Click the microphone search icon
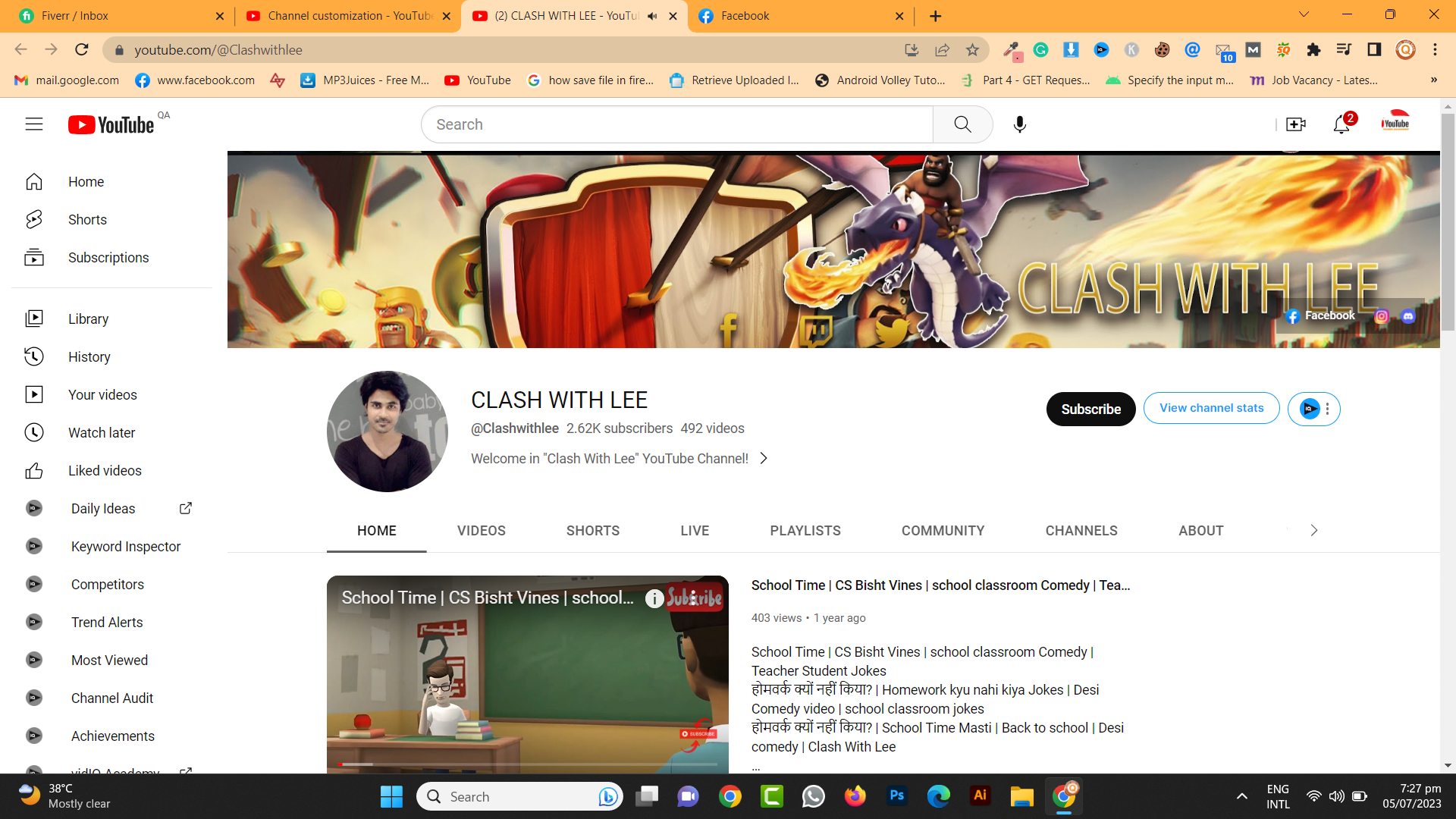Screen dimensions: 1456x819 click(1020, 124)
